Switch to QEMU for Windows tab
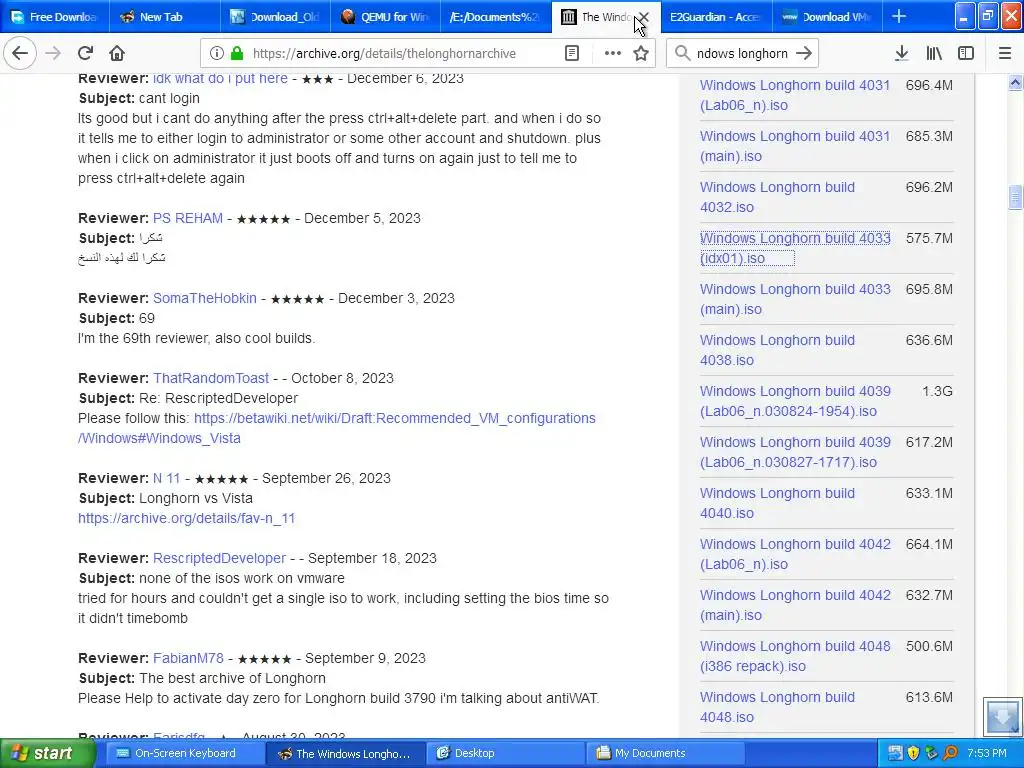Screen dimensions: 1024x768 (x=385, y=17)
